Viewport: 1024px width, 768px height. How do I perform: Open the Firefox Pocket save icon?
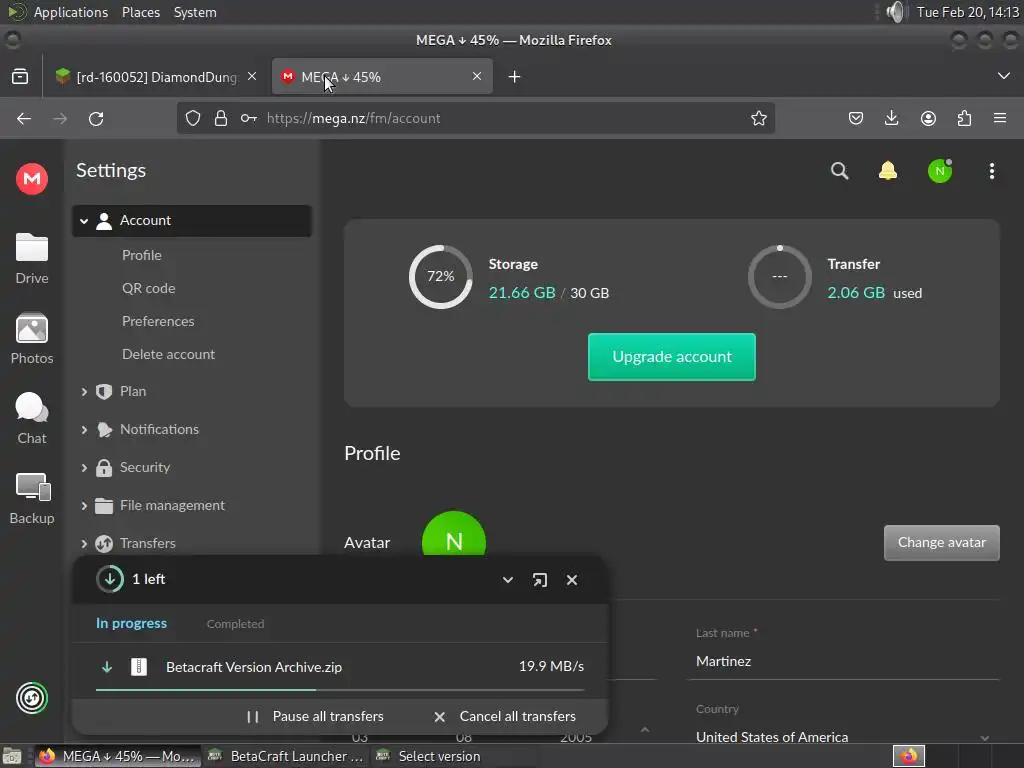point(856,118)
